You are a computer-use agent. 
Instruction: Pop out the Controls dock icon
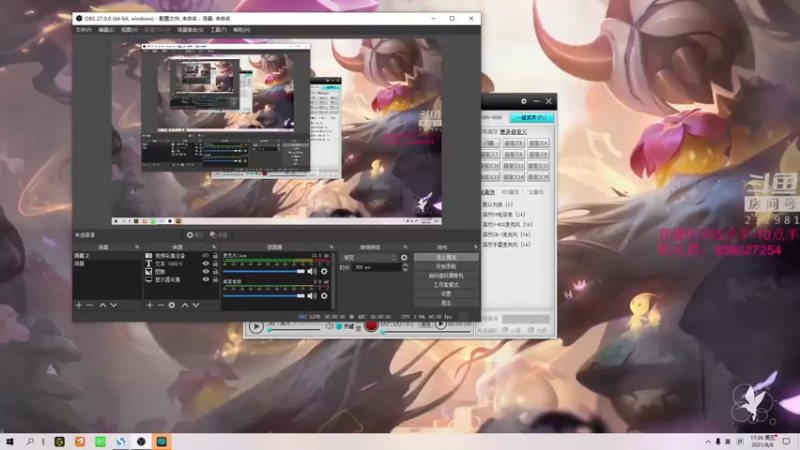coord(476,247)
